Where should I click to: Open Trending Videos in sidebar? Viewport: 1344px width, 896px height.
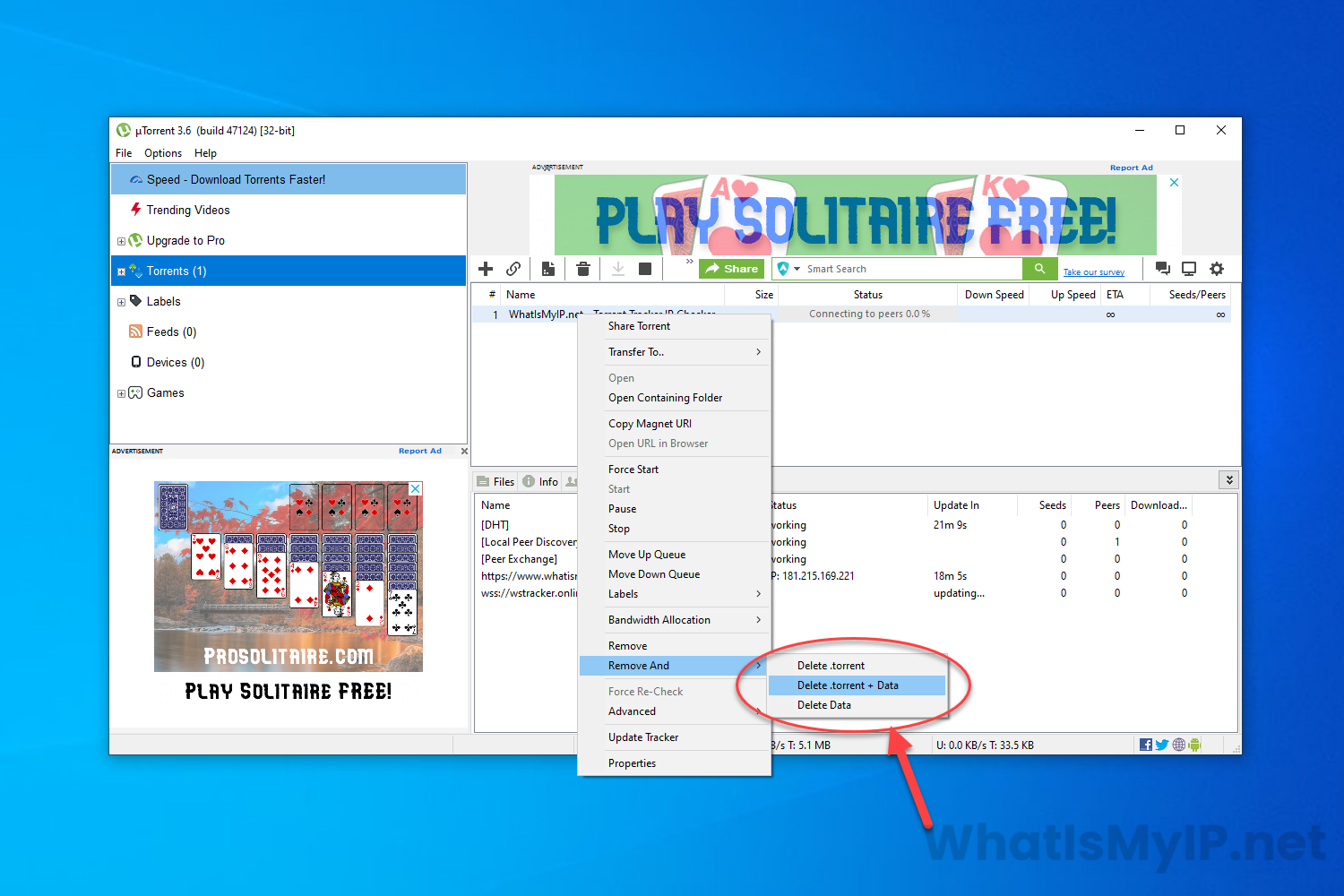pos(188,210)
